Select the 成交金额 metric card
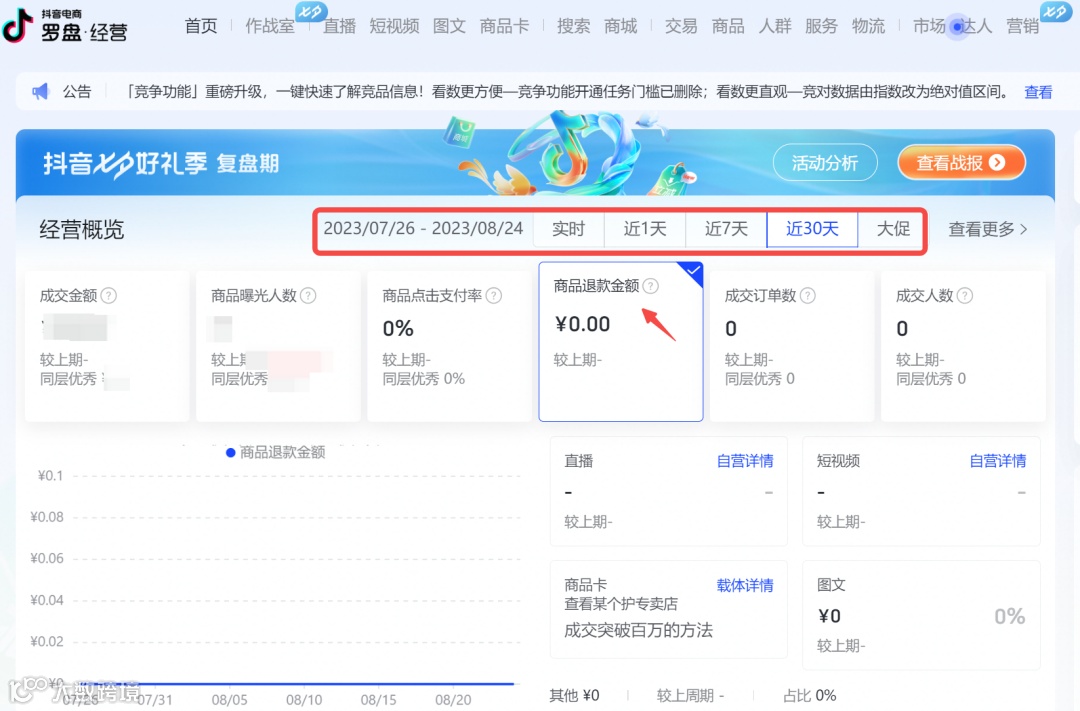This screenshot has width=1080, height=711. (107, 346)
